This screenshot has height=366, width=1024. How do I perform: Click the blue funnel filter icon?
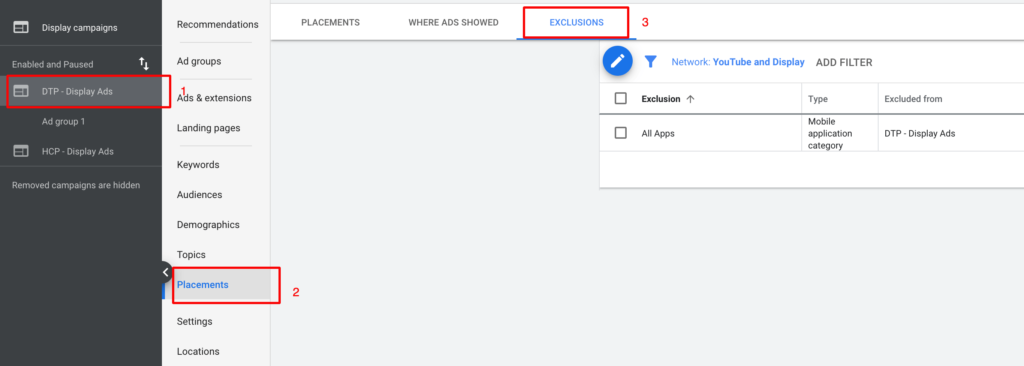650,61
